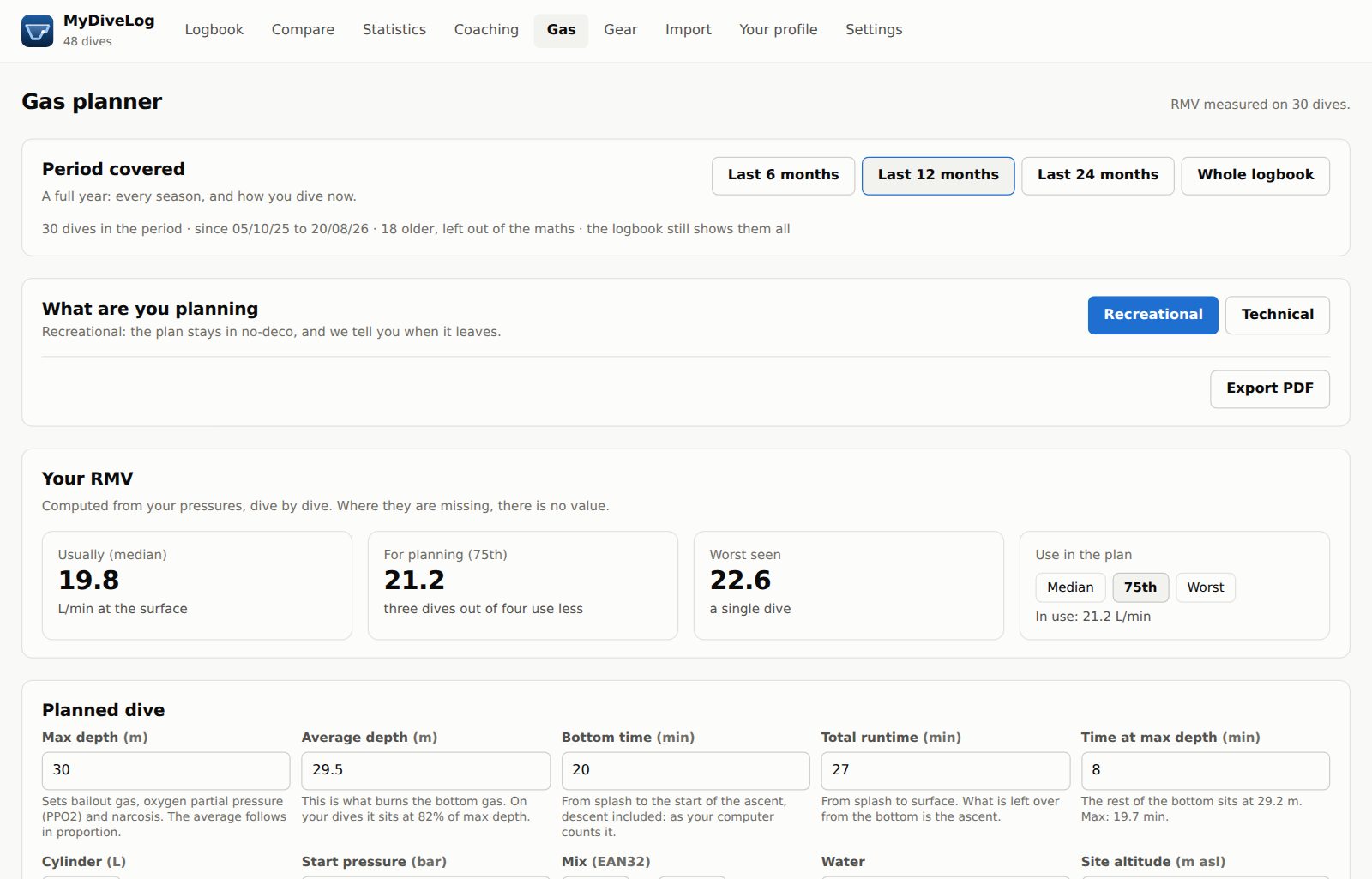Click the Bottom time input field

pos(685,770)
